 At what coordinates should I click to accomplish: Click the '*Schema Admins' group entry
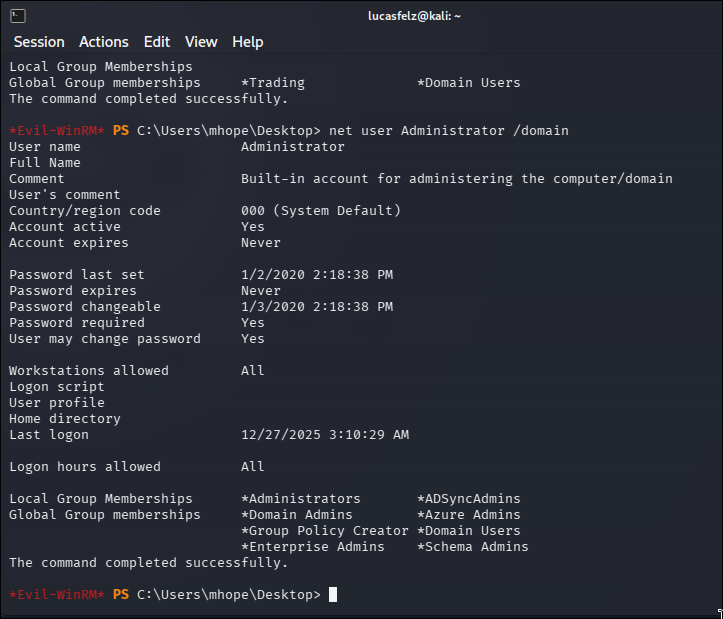pyautogui.click(x=473, y=547)
